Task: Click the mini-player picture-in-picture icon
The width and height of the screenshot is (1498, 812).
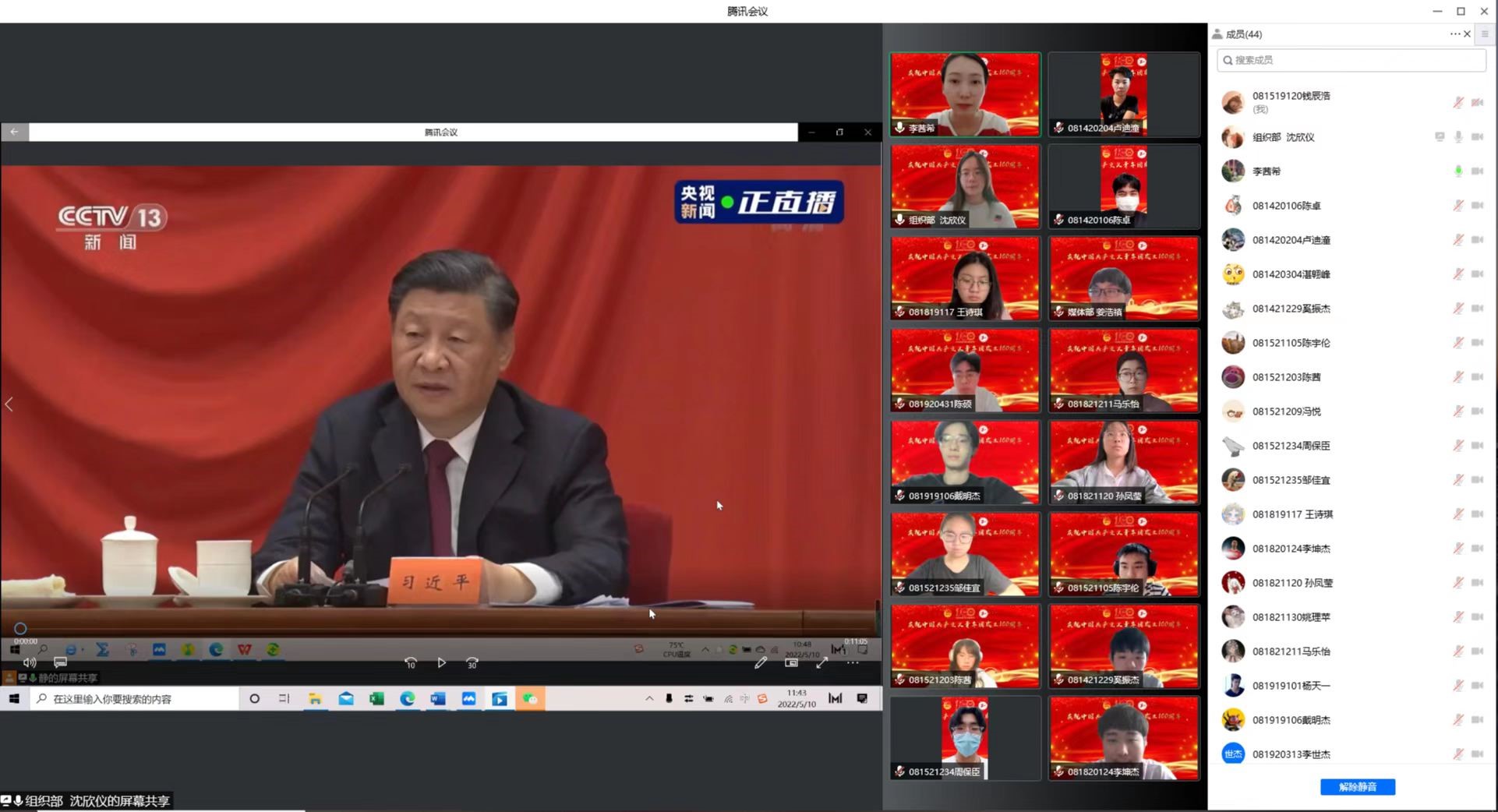Action: [x=791, y=662]
